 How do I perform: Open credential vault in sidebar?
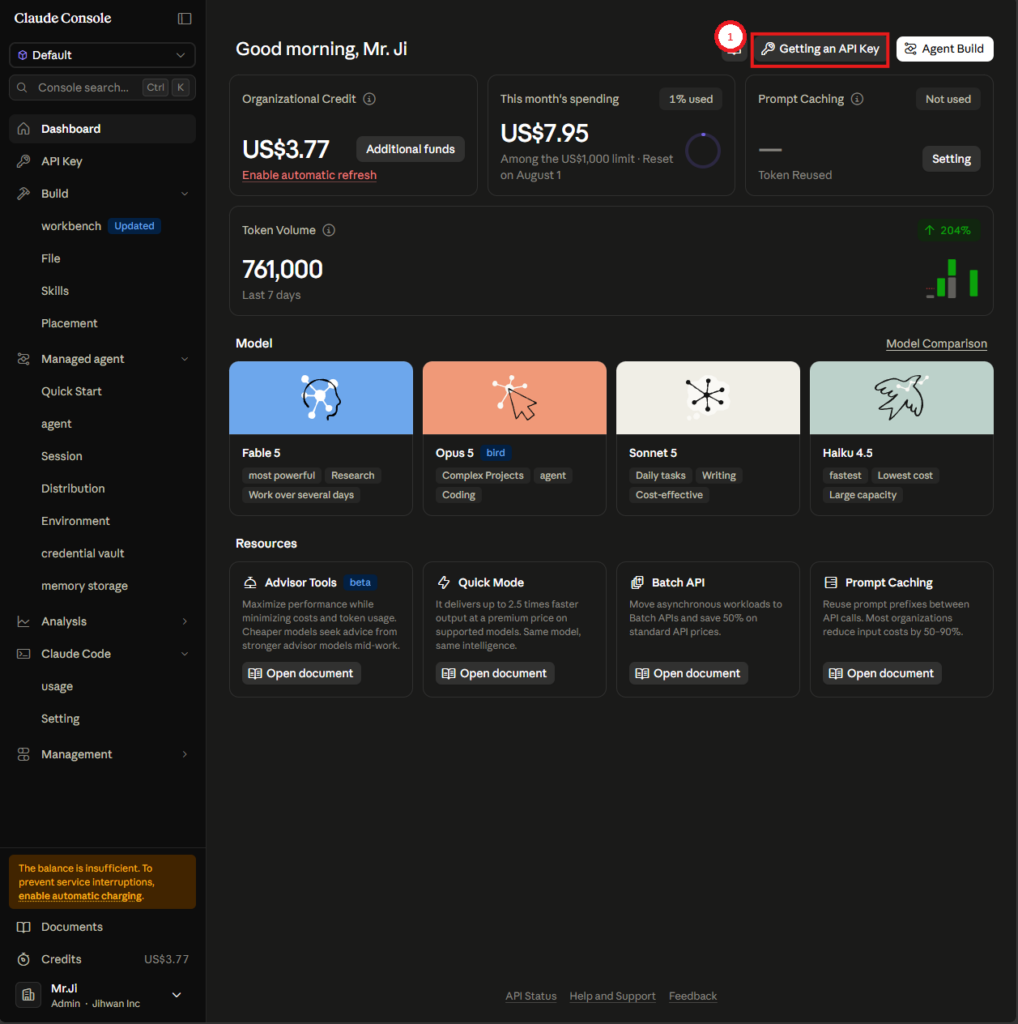point(82,553)
